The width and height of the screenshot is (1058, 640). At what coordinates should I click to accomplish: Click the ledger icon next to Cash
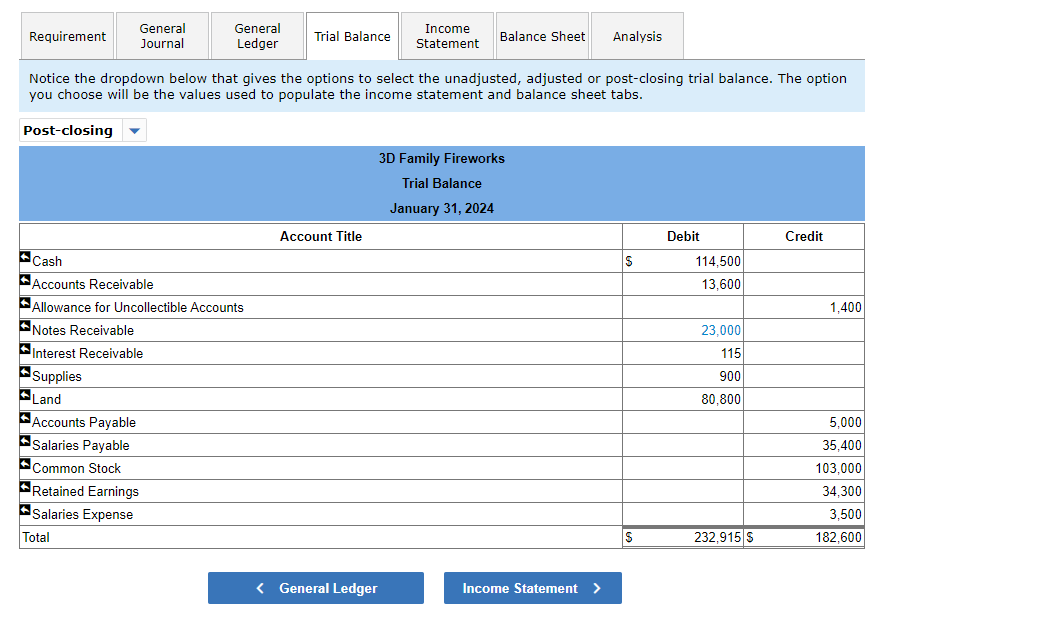click(x=23, y=259)
